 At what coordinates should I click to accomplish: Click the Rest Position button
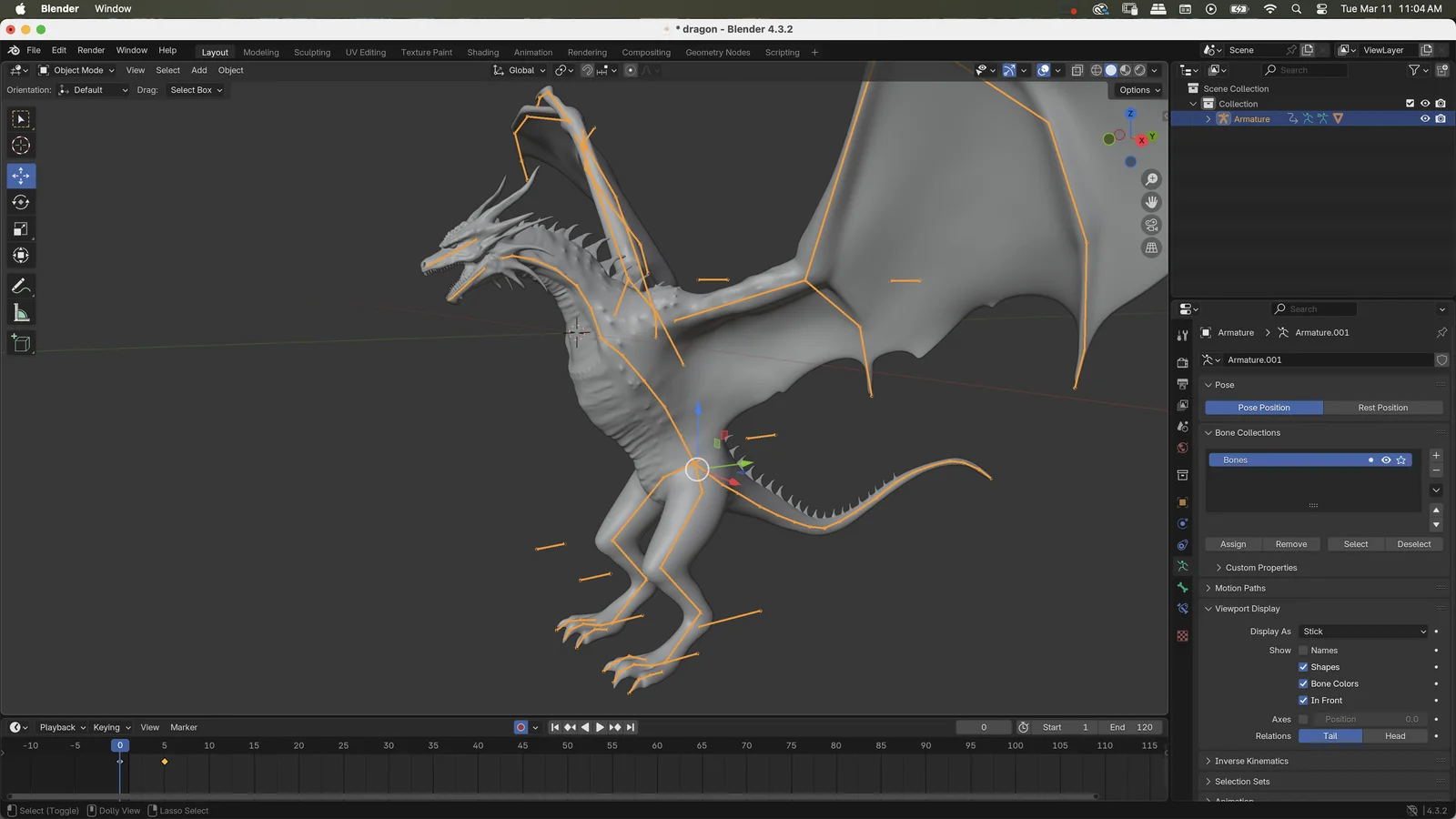point(1382,408)
